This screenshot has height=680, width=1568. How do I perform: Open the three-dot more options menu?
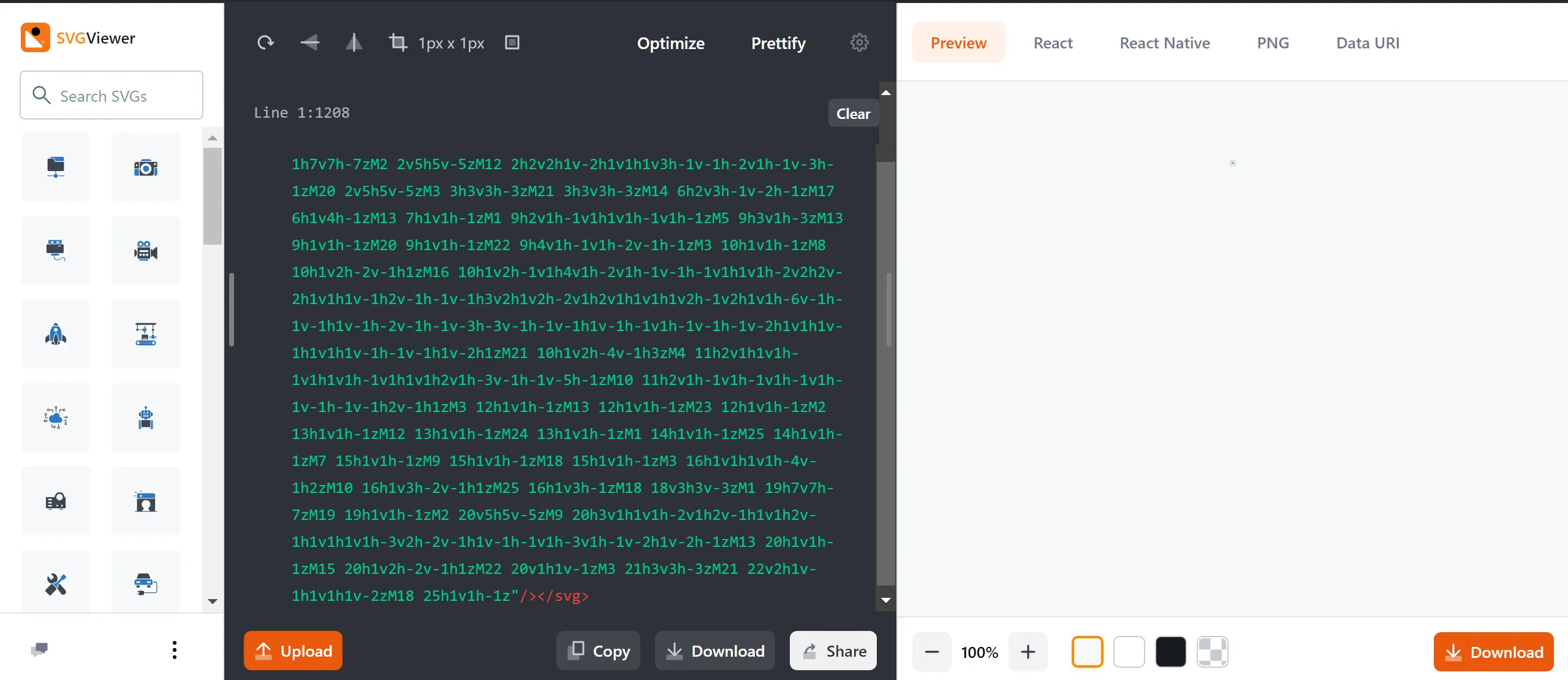[x=175, y=650]
